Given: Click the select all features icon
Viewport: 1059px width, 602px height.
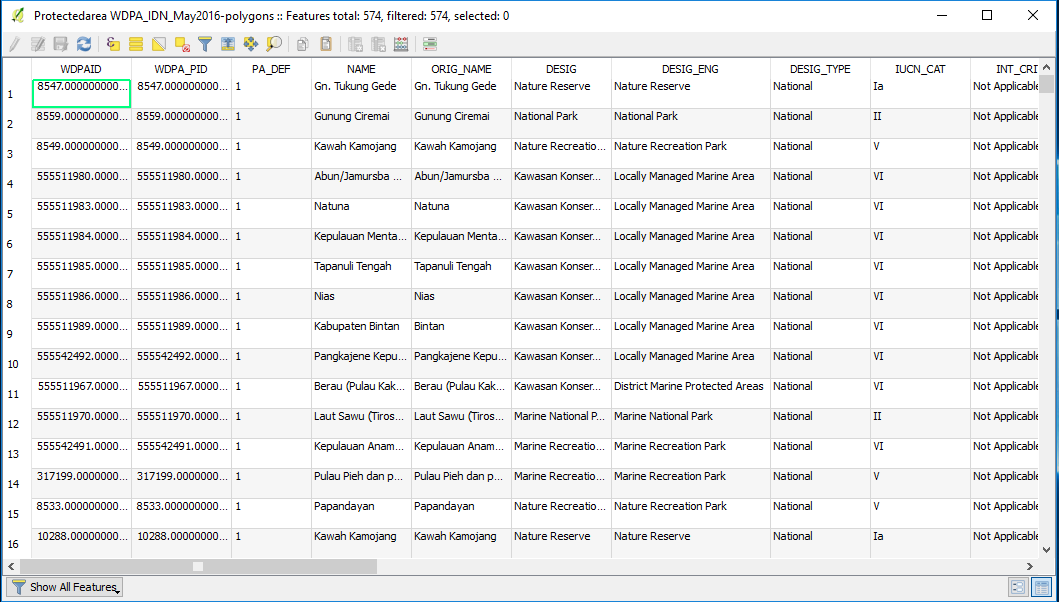Looking at the screenshot, I should (136, 45).
